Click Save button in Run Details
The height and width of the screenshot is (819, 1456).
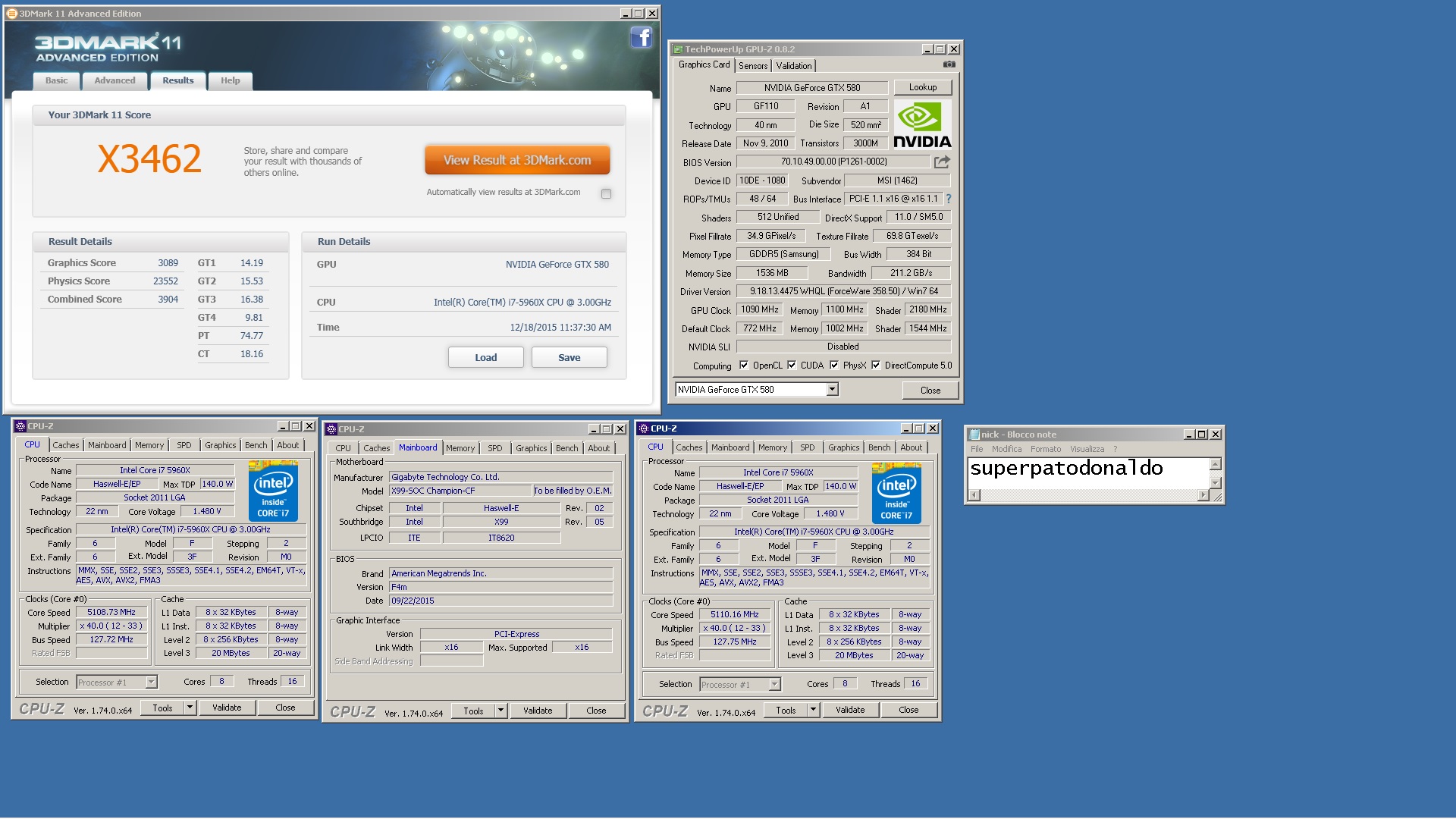click(570, 357)
